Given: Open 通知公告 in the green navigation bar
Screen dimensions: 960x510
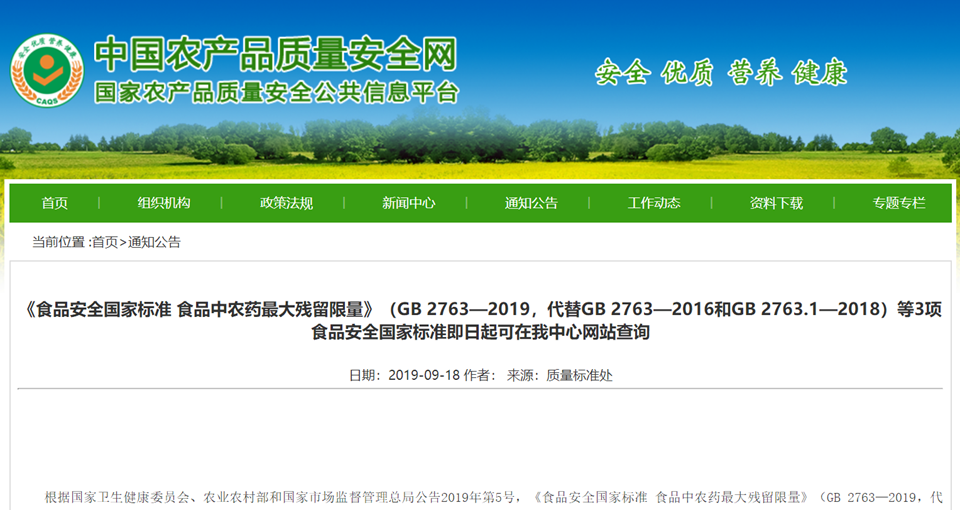Looking at the screenshot, I should point(531,203).
